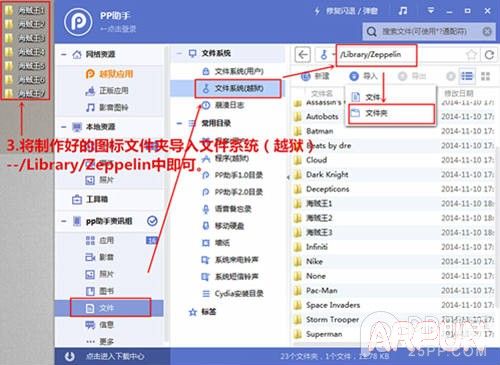Sort by the 文件名 column header

(322, 93)
